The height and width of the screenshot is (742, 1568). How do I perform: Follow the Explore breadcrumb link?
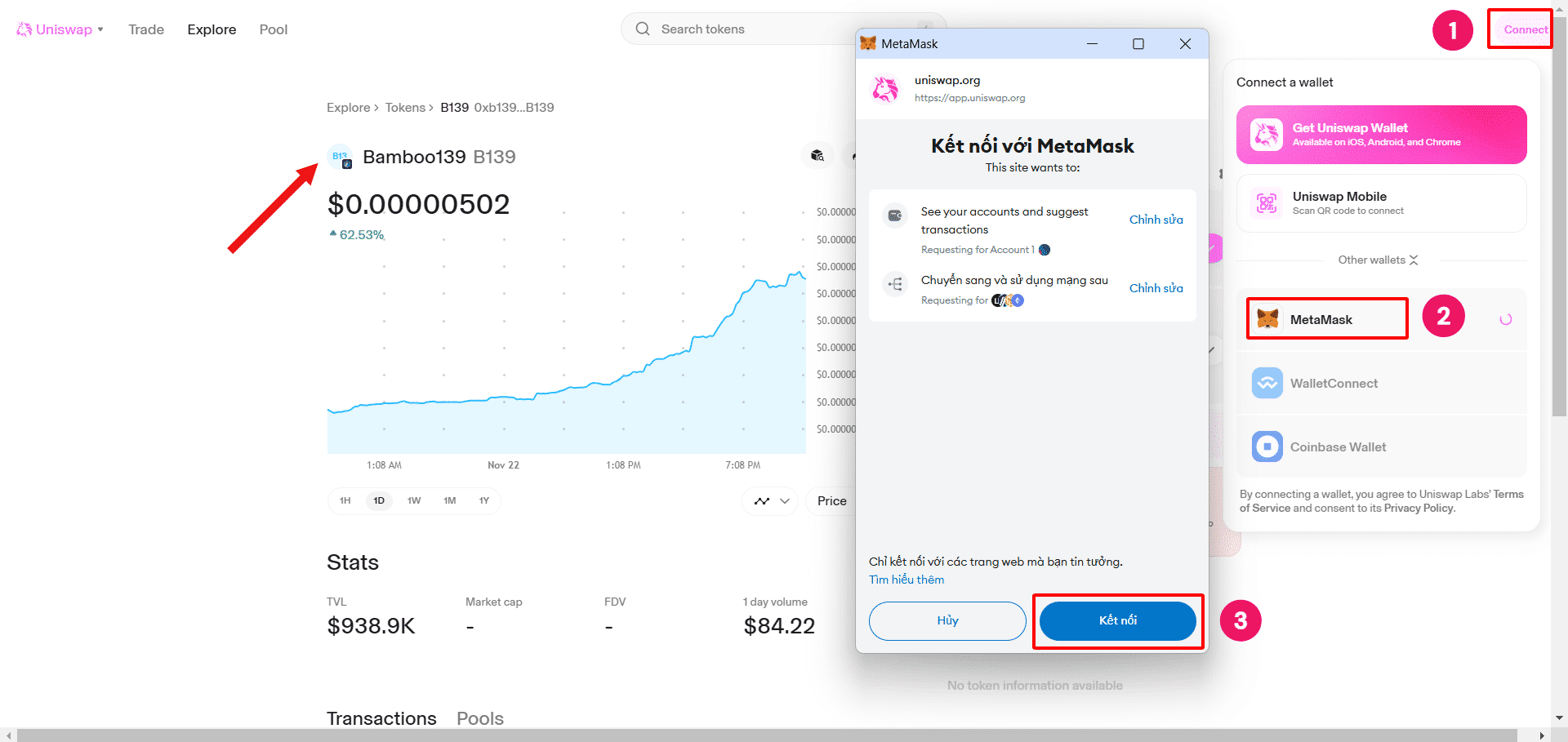coord(349,108)
